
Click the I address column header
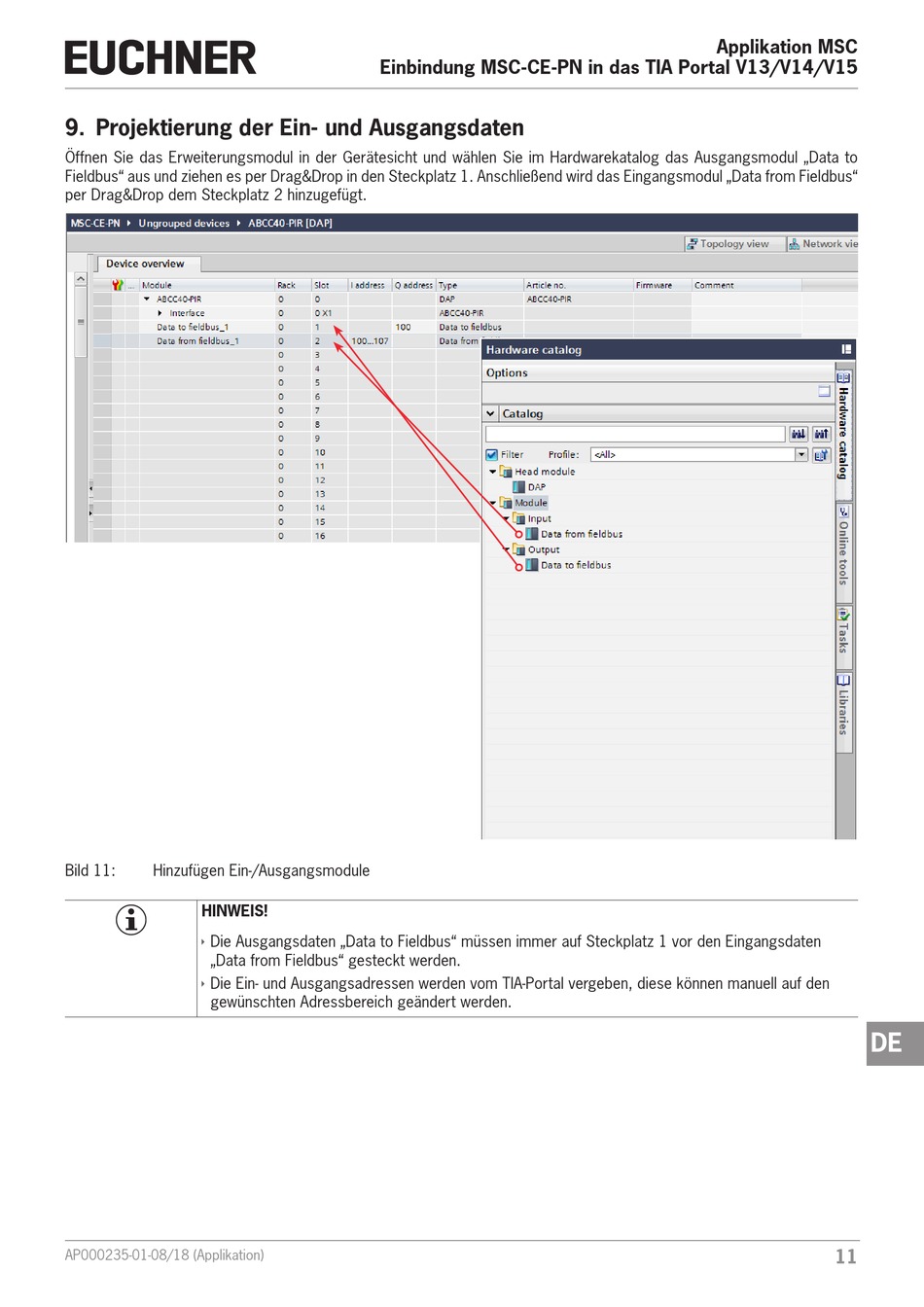[x=370, y=285]
